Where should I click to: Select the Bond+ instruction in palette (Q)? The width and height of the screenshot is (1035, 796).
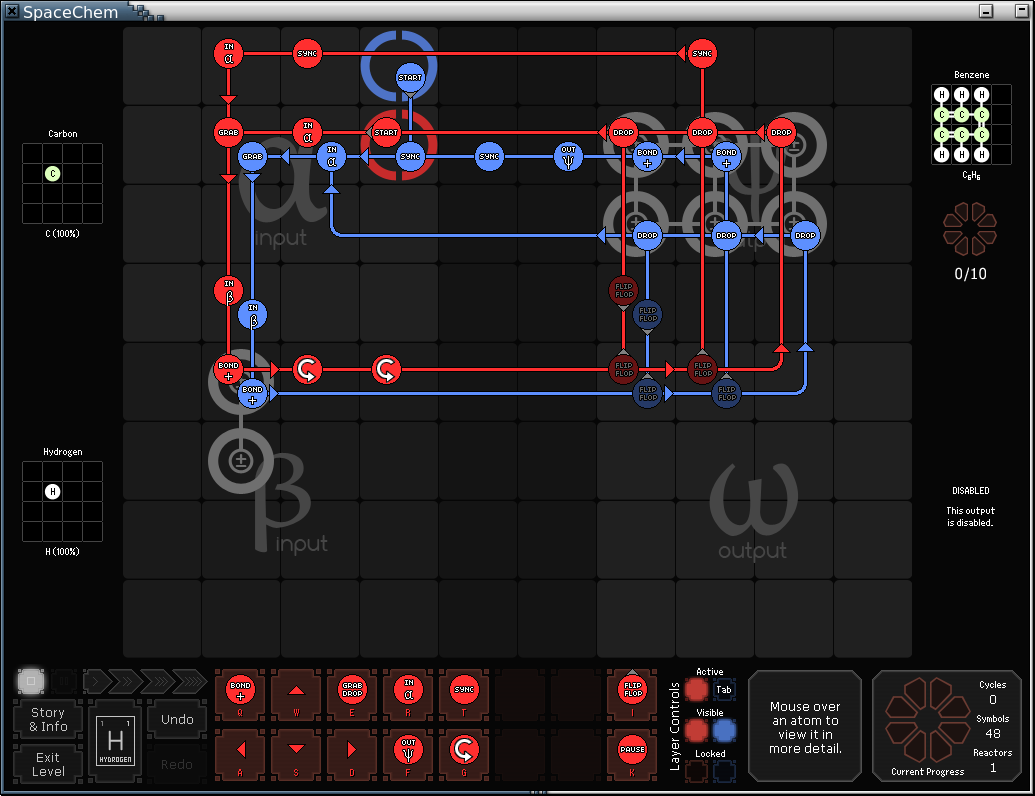[240, 693]
